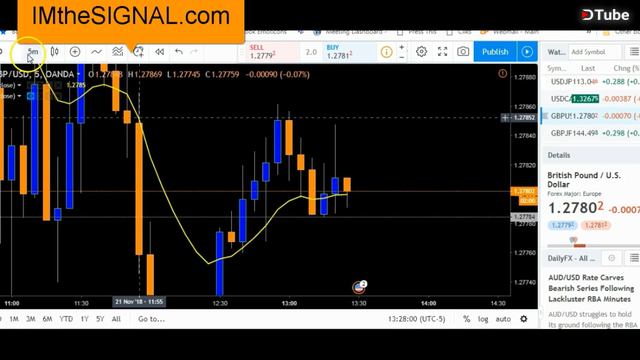Open chart settings gear in top toolbar

[x=421, y=52]
